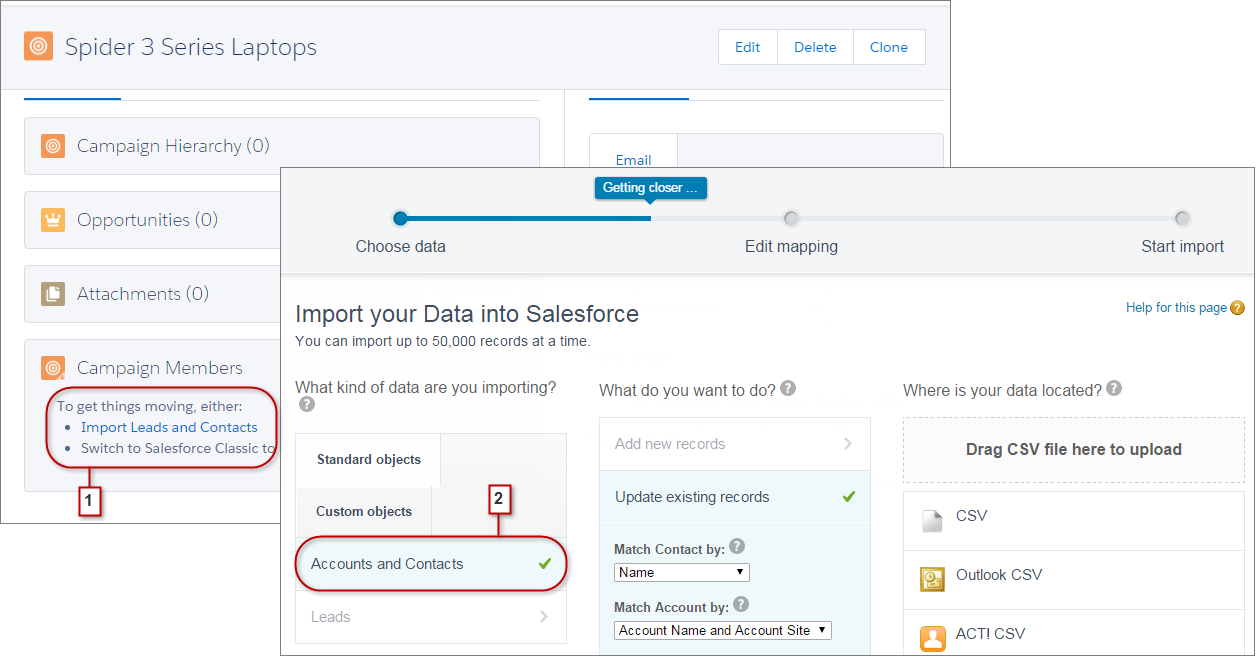
Task: Click green checkmark on Accounts and Contacts
Action: (545, 564)
